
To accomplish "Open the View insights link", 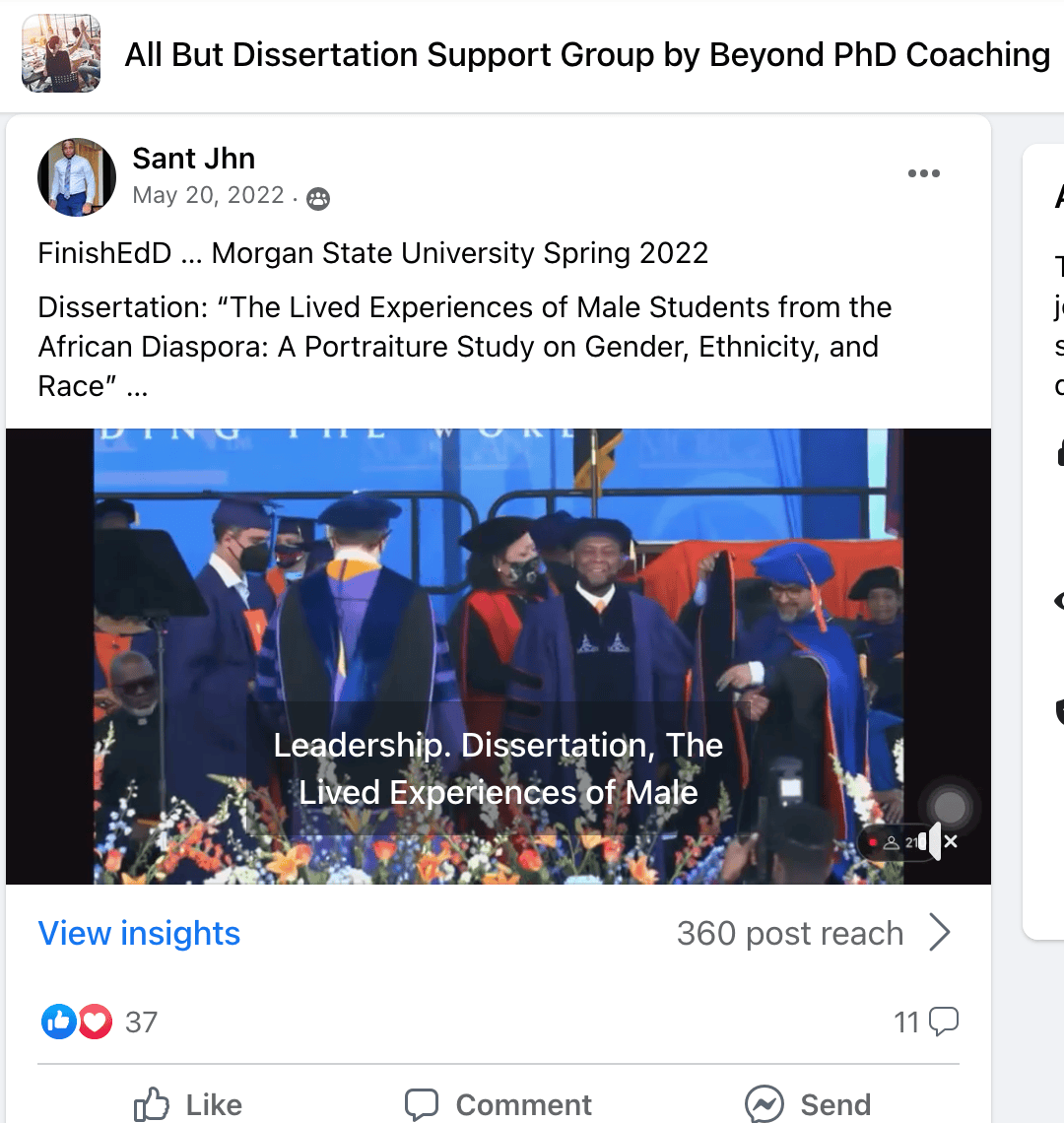I will pyautogui.click(x=139, y=933).
